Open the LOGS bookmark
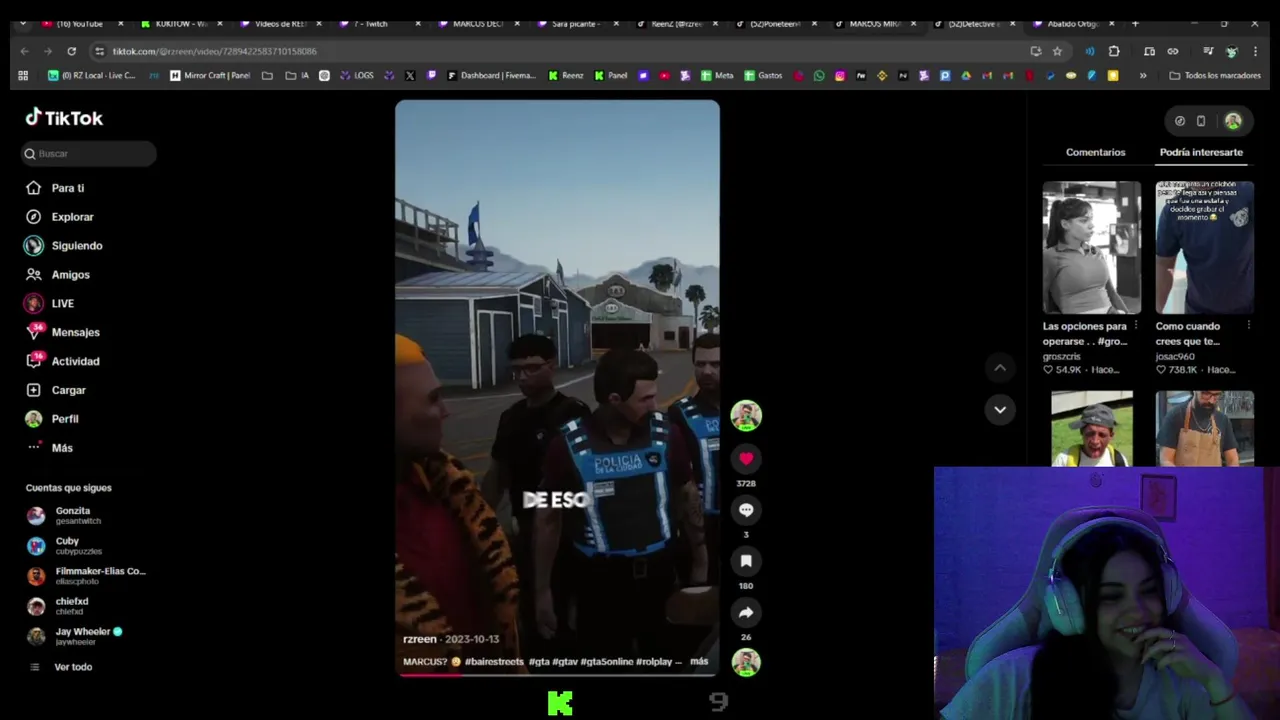 click(x=357, y=75)
